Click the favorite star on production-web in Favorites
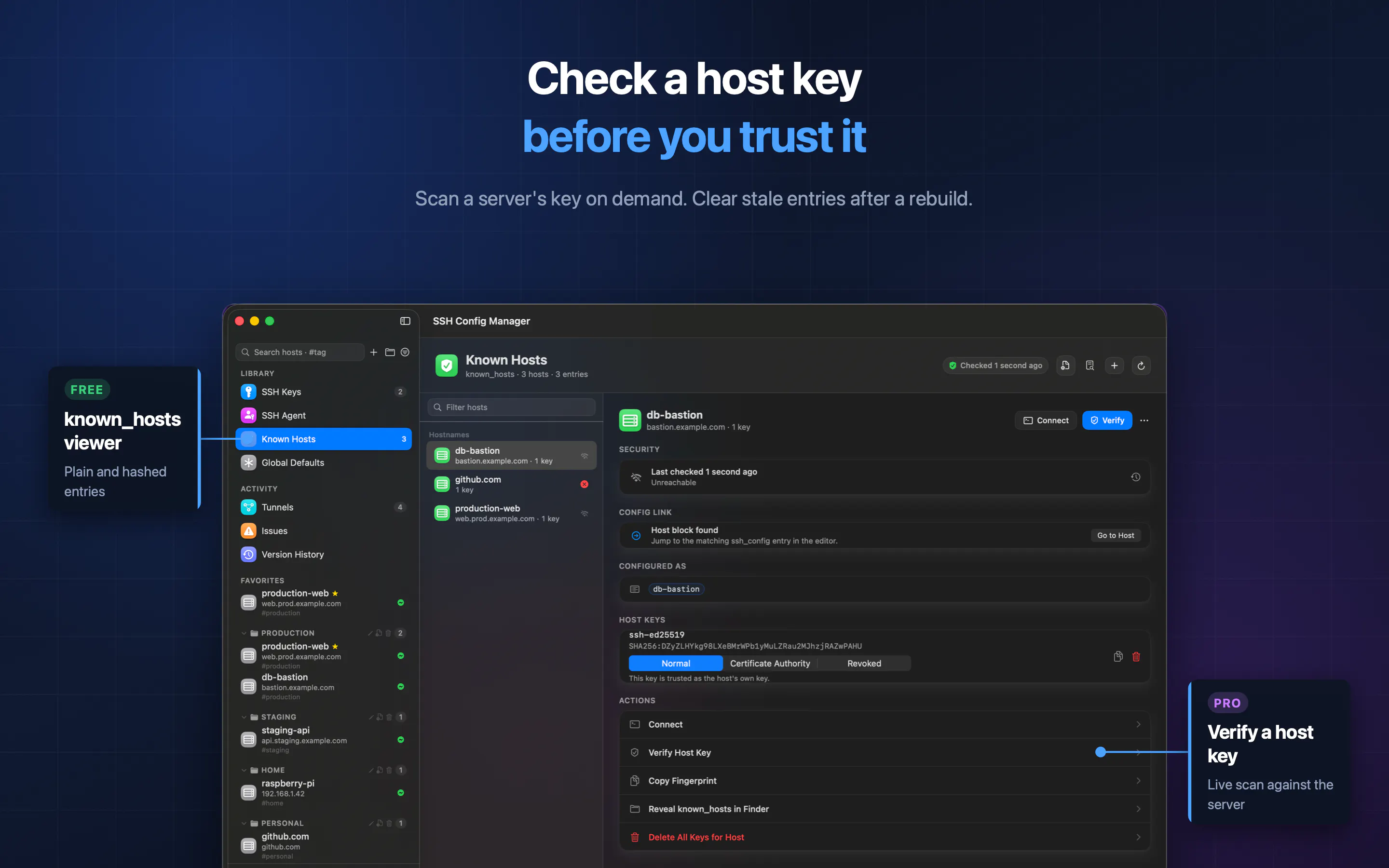Viewport: 1389px width, 868px height. pyautogui.click(x=335, y=593)
